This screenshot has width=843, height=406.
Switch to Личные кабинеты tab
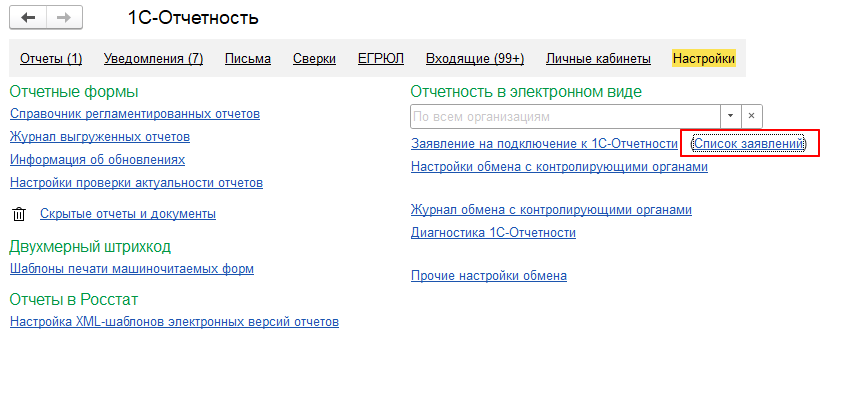point(598,59)
